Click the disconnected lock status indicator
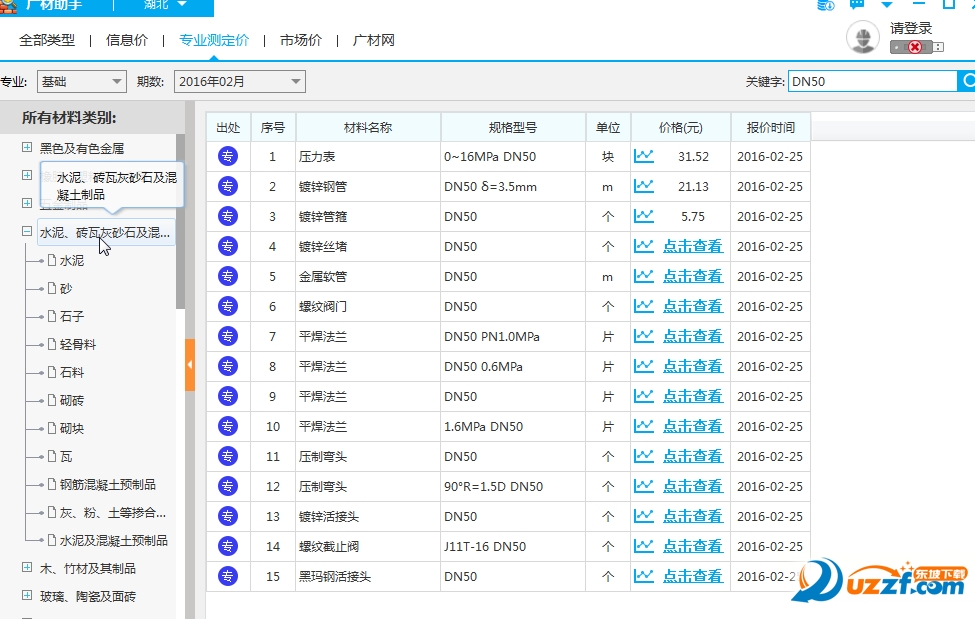Image resolution: width=975 pixels, height=619 pixels. pos(917,47)
